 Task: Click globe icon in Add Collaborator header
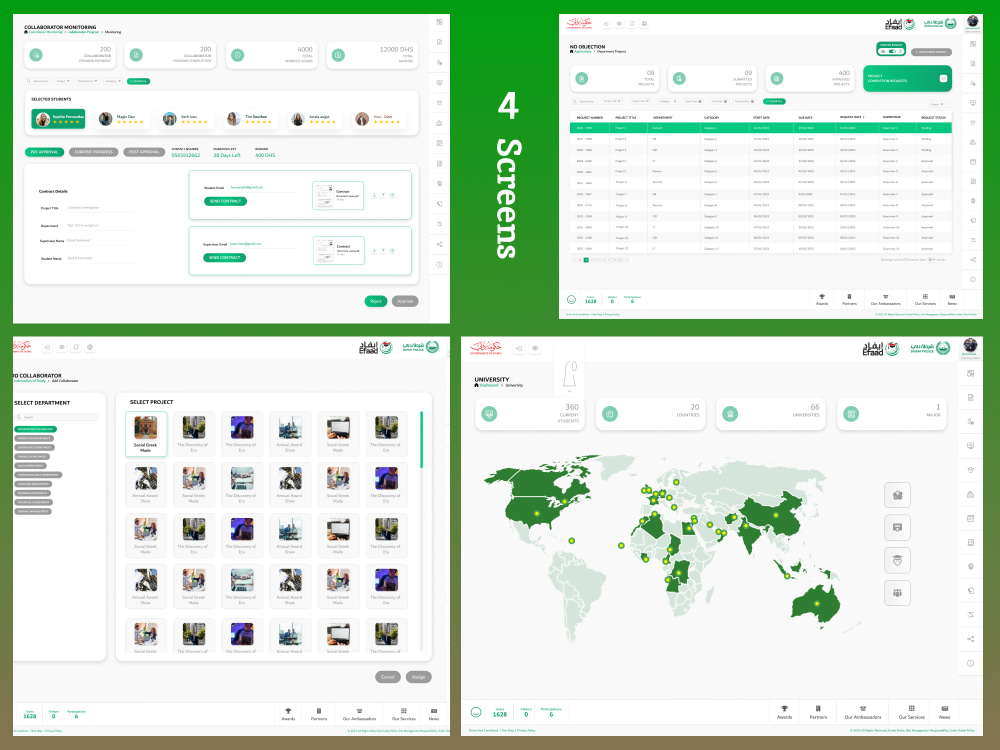click(x=90, y=347)
